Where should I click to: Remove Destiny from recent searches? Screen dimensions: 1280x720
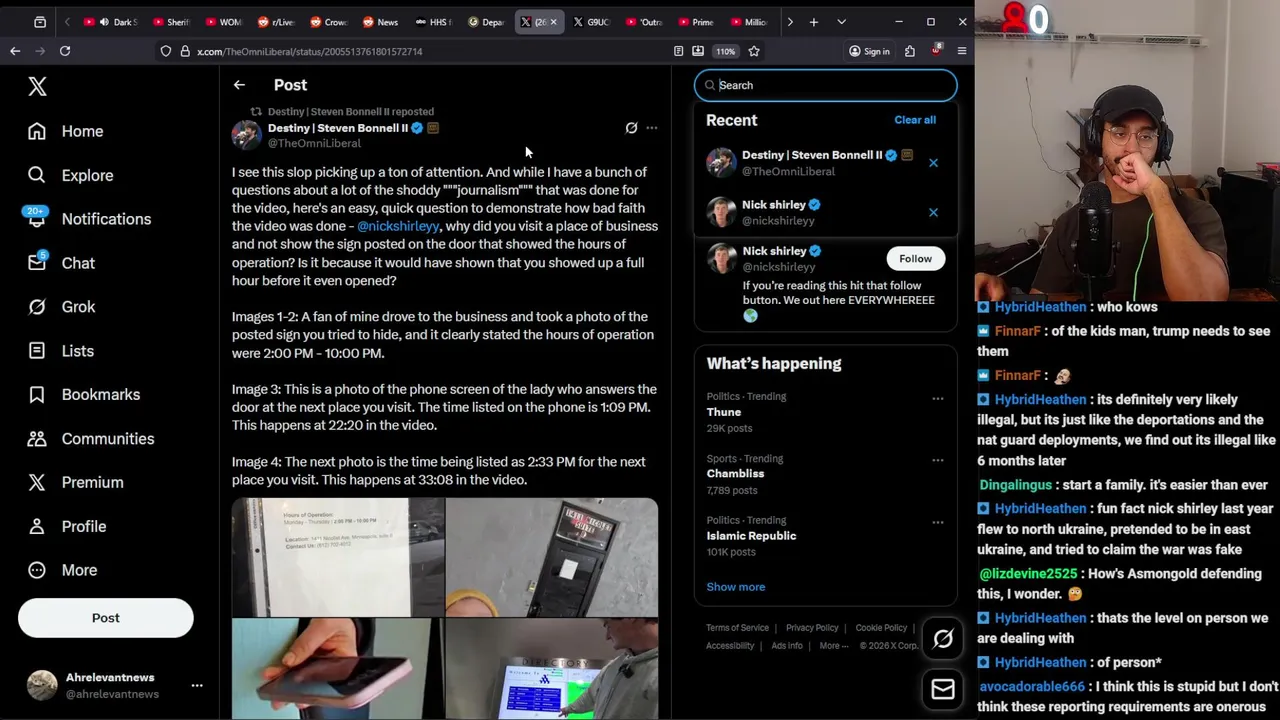click(933, 163)
